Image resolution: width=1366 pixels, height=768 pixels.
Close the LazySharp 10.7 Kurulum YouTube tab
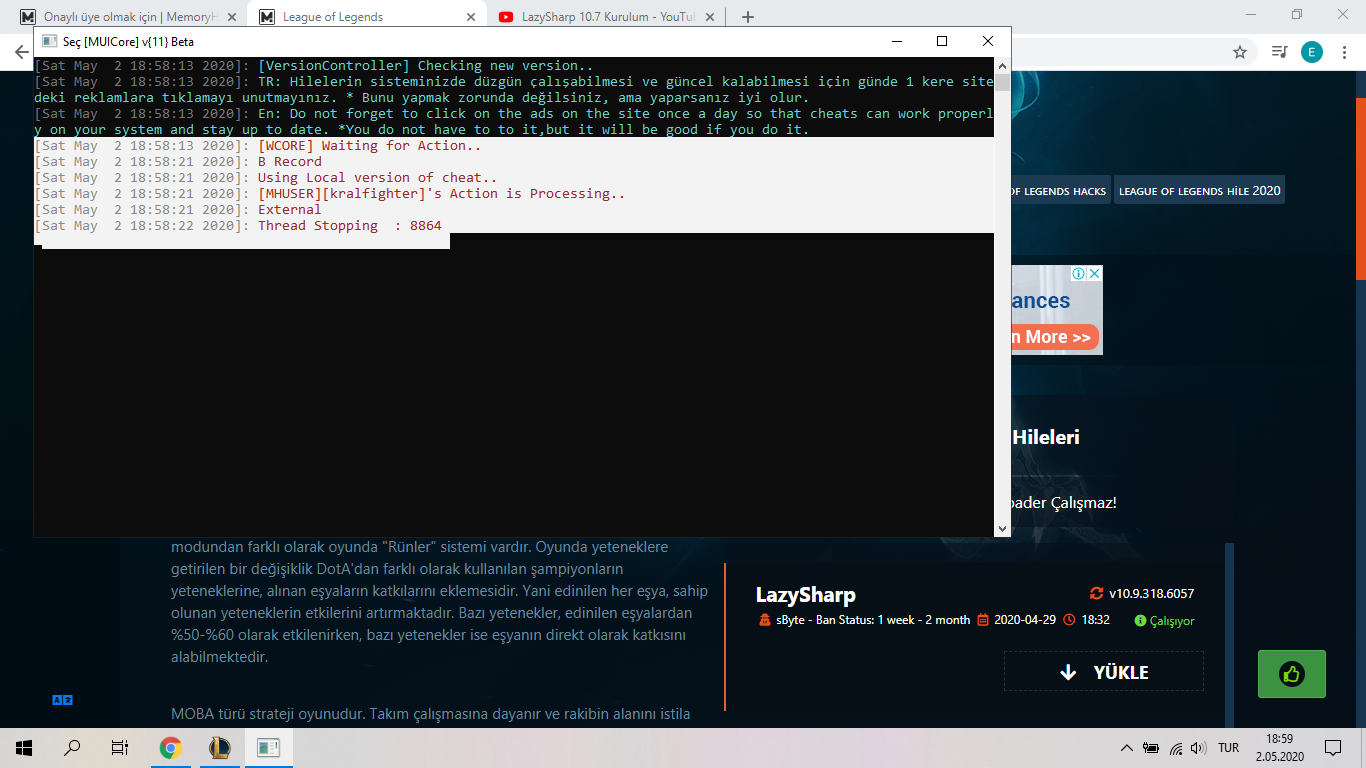coord(709,17)
